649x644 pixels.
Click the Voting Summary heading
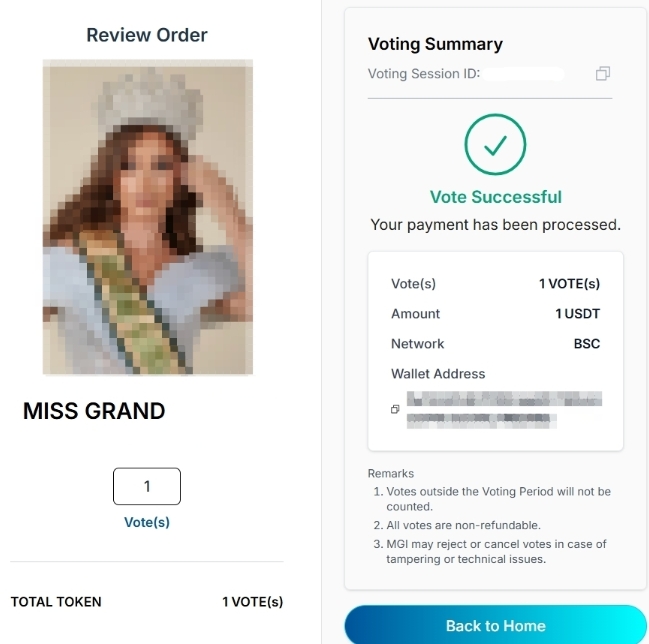(x=435, y=44)
